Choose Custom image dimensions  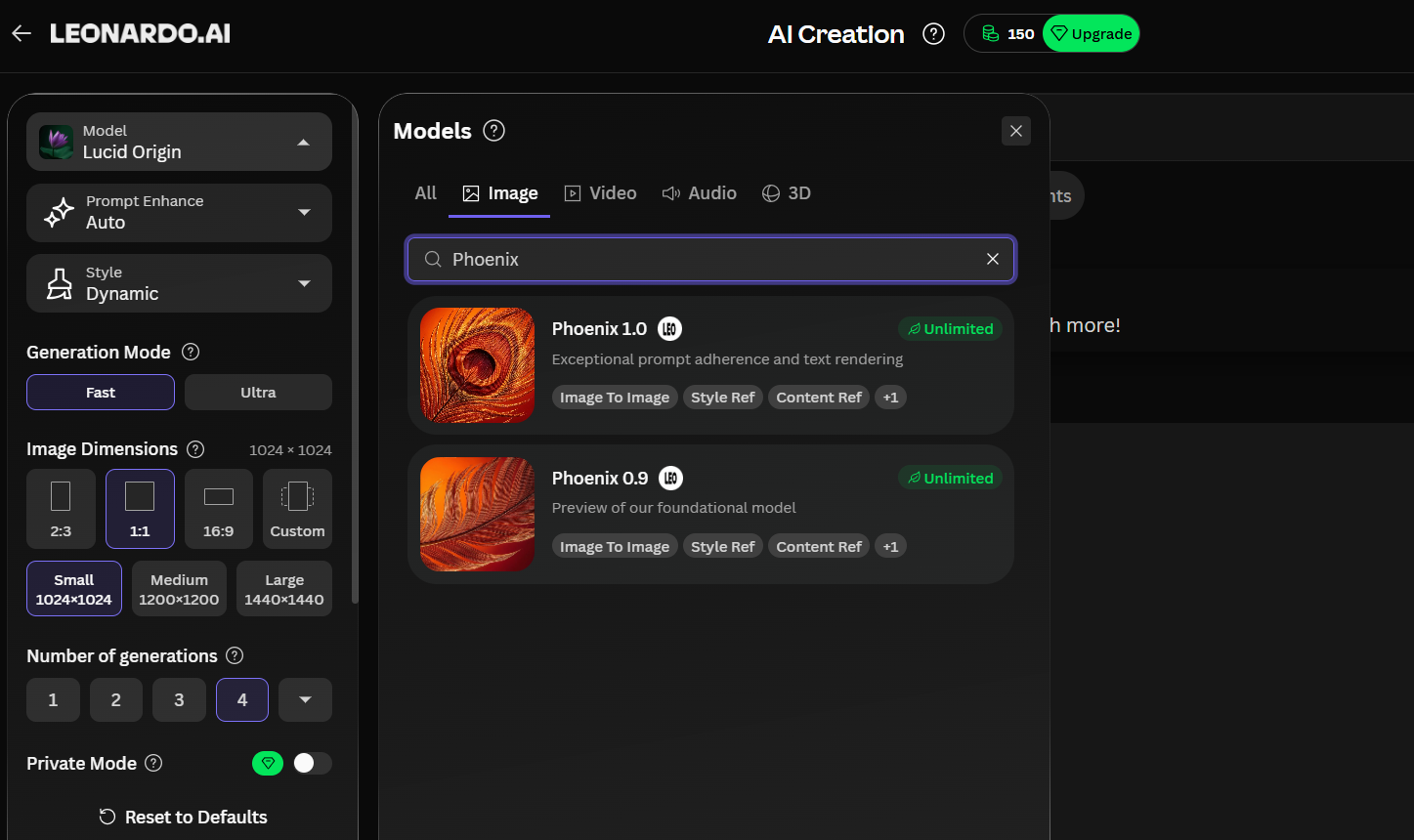point(297,509)
